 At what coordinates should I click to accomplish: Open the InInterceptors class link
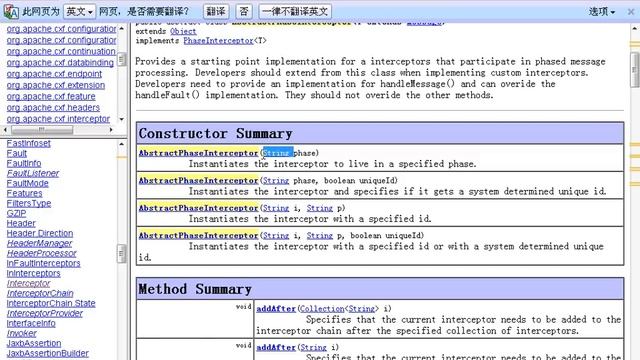pos(33,273)
